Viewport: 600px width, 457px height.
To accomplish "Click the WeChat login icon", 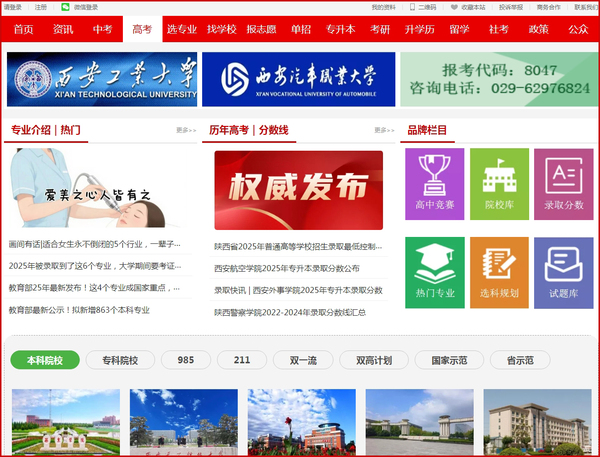I will [x=66, y=7].
